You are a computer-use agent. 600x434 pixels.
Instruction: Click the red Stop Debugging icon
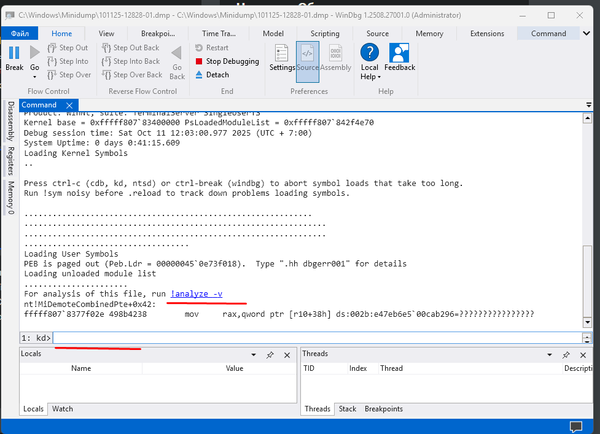(198, 61)
